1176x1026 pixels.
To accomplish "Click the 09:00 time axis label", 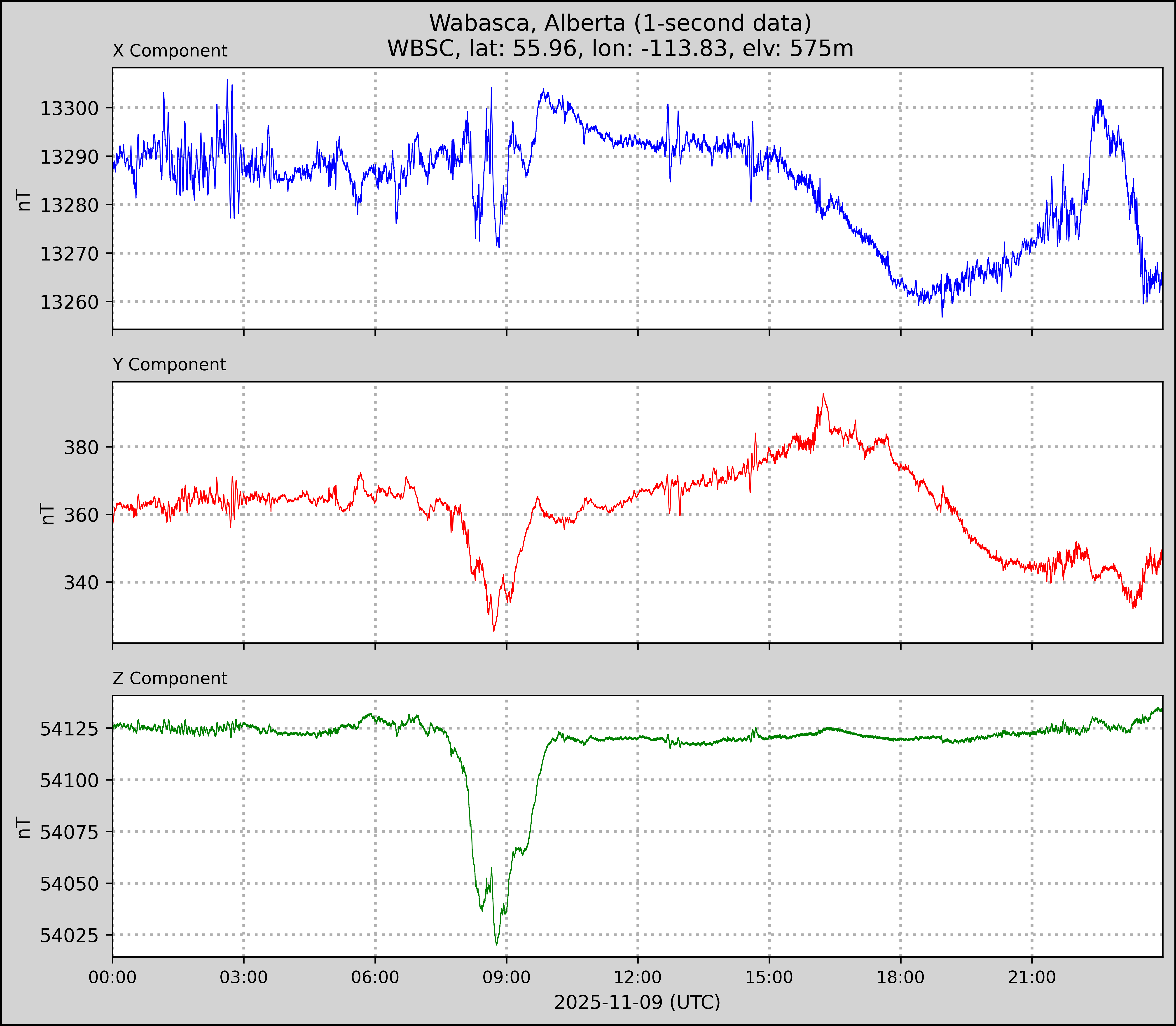I will click(x=506, y=977).
